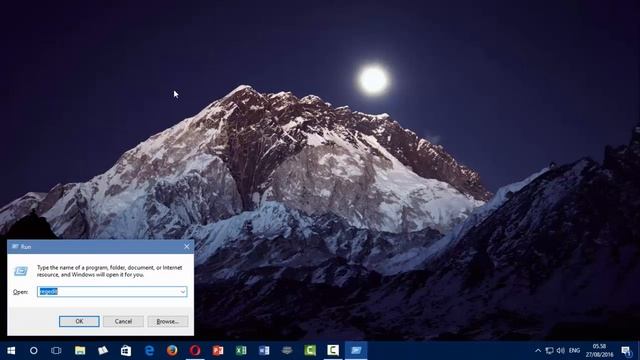Switch to the Opera browser
Image resolution: width=640 pixels, height=360 pixels.
tap(195, 350)
